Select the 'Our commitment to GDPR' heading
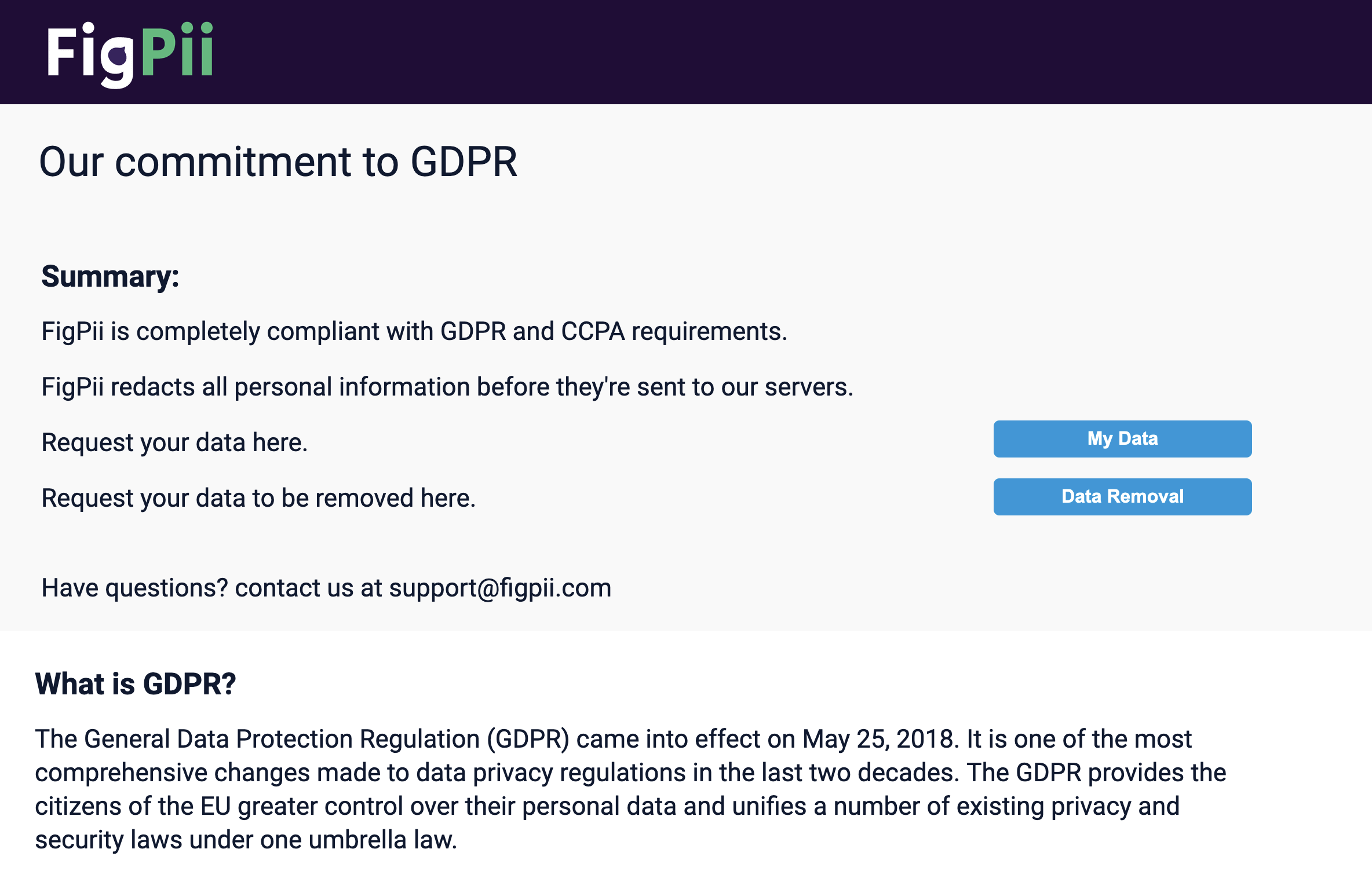The image size is (1372, 871). tap(278, 162)
